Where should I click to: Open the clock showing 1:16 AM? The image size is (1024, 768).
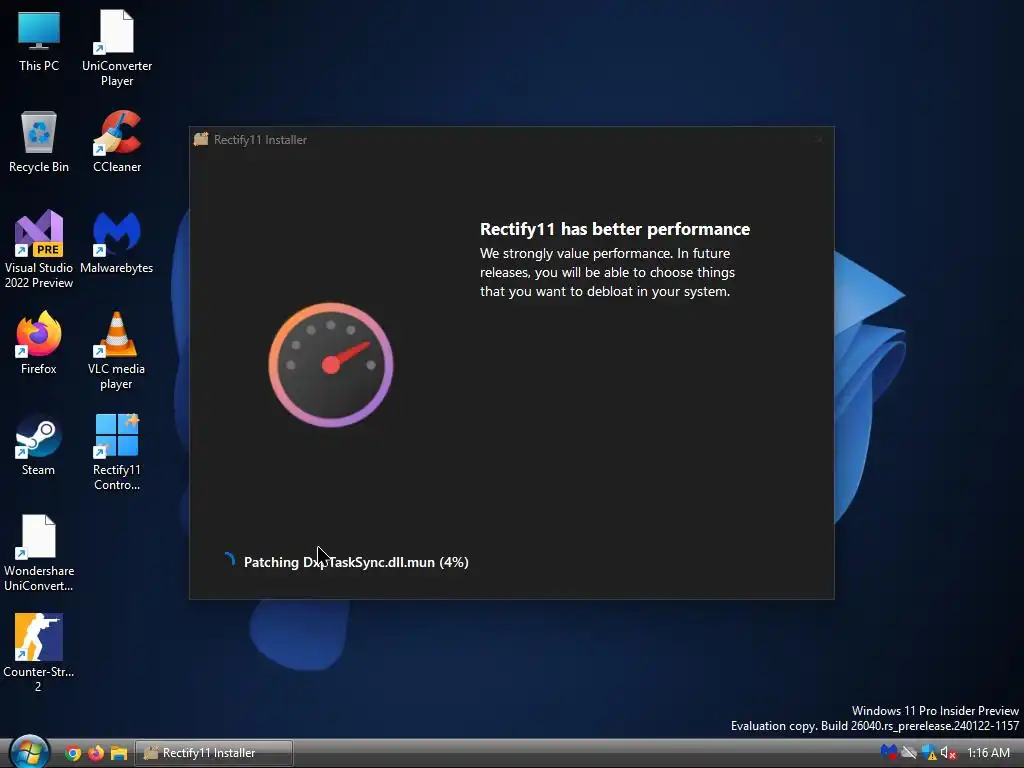(x=988, y=753)
